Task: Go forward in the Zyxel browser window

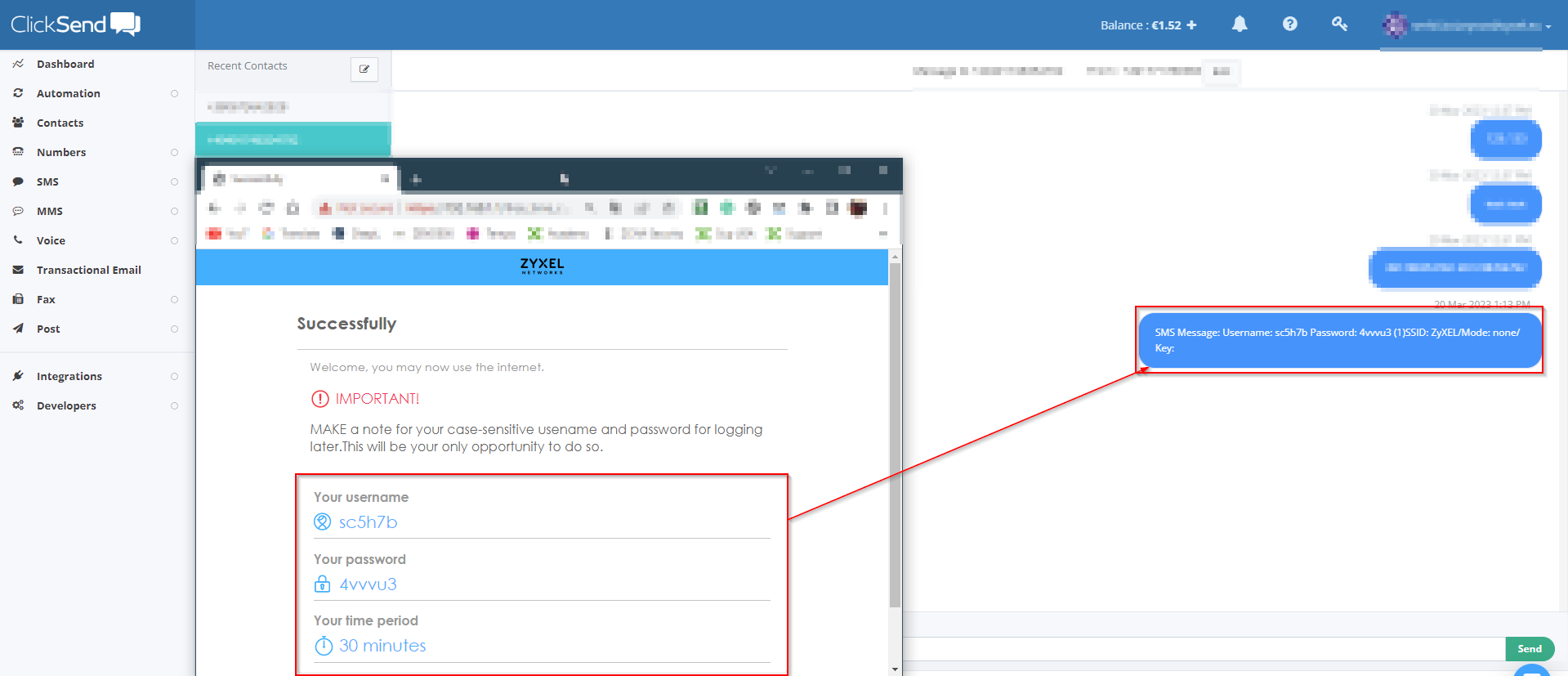Action: (240, 208)
